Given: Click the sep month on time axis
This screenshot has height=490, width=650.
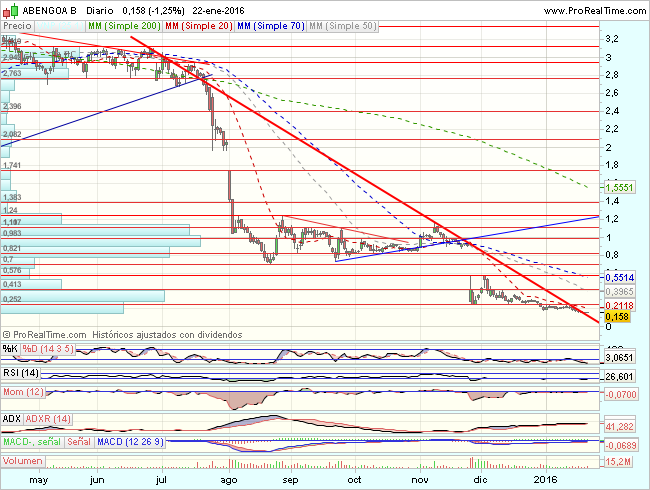Looking at the screenshot, I should tap(290, 480).
